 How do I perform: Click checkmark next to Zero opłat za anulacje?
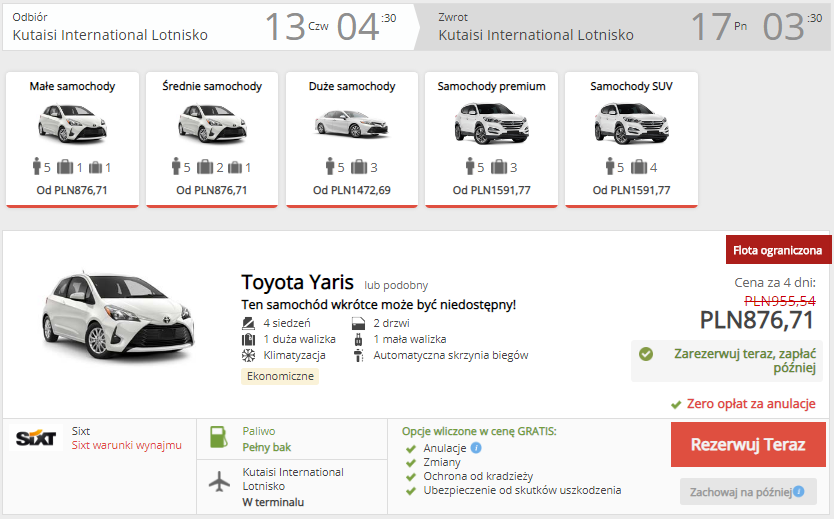click(676, 405)
